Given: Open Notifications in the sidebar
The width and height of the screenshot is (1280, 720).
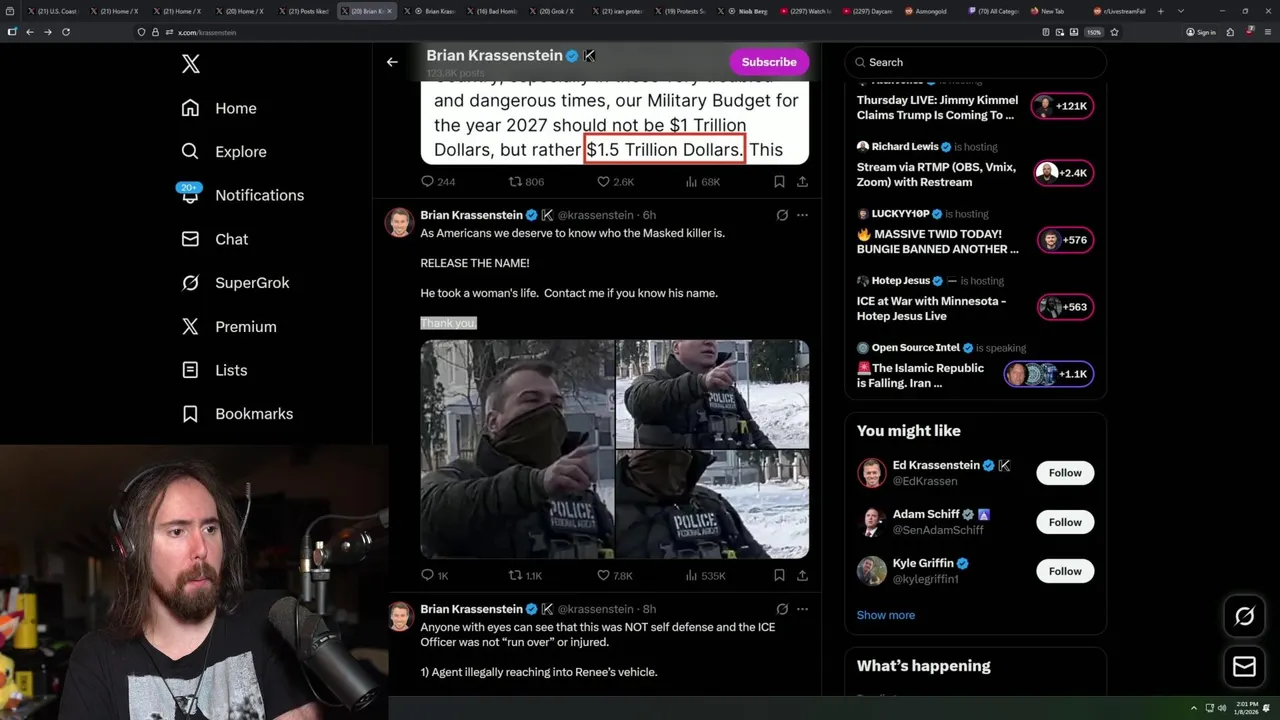Looking at the screenshot, I should coord(242,195).
